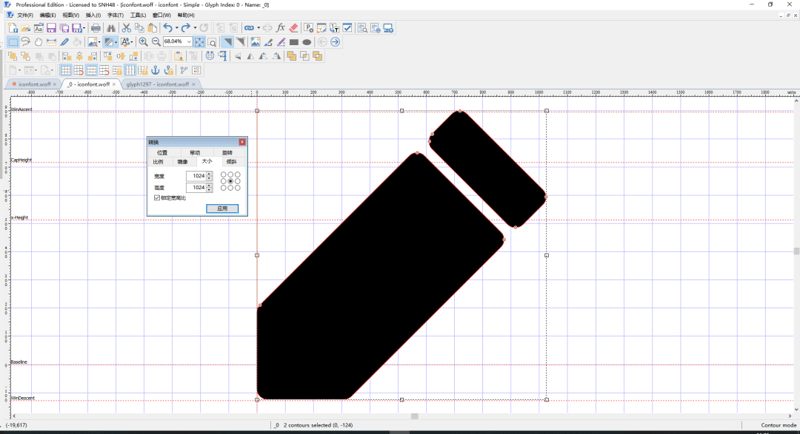Cut selection with the scissors icon
This screenshot has width=800, height=434.
126,29
